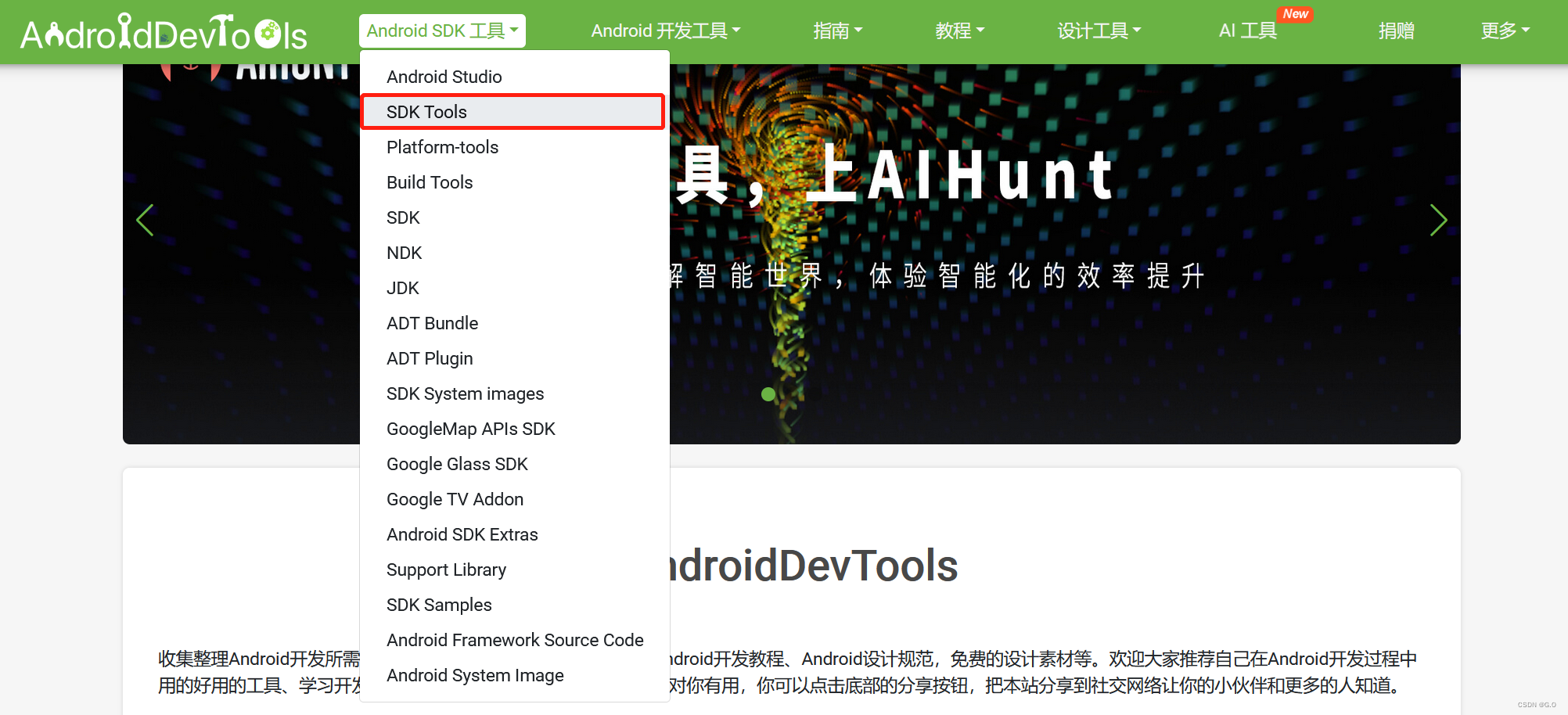Expand the 教程 dropdown menu
The height and width of the screenshot is (715, 1568).
(x=959, y=31)
